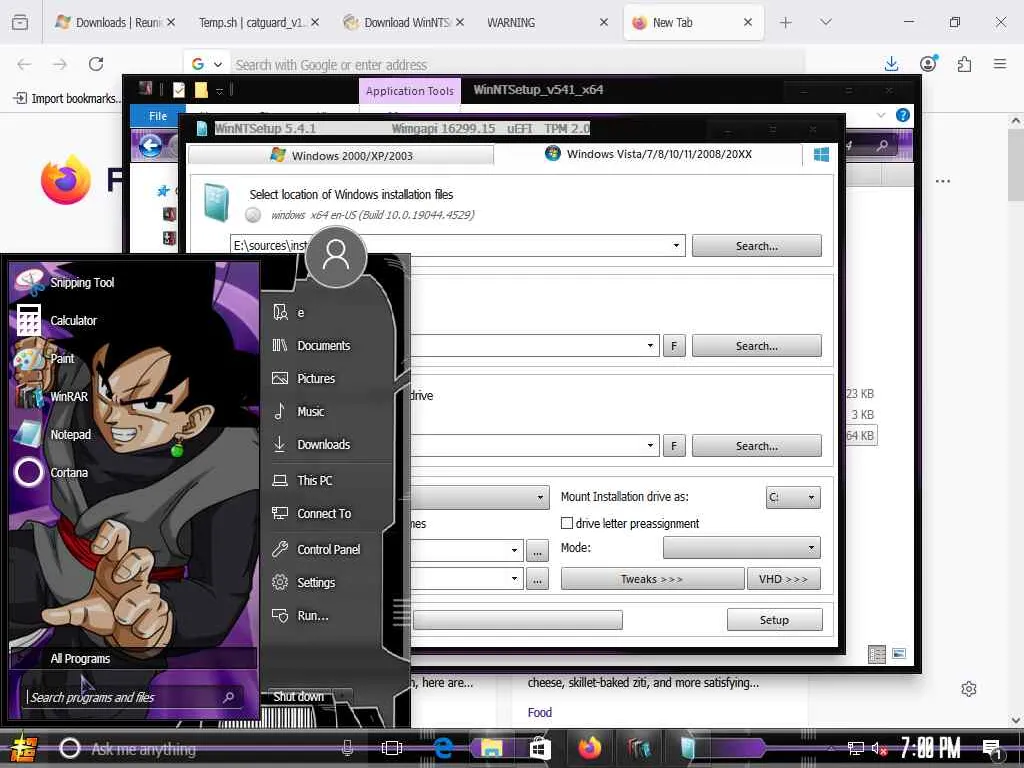Open the Food topic link
The height and width of the screenshot is (768, 1024).
[x=539, y=712]
